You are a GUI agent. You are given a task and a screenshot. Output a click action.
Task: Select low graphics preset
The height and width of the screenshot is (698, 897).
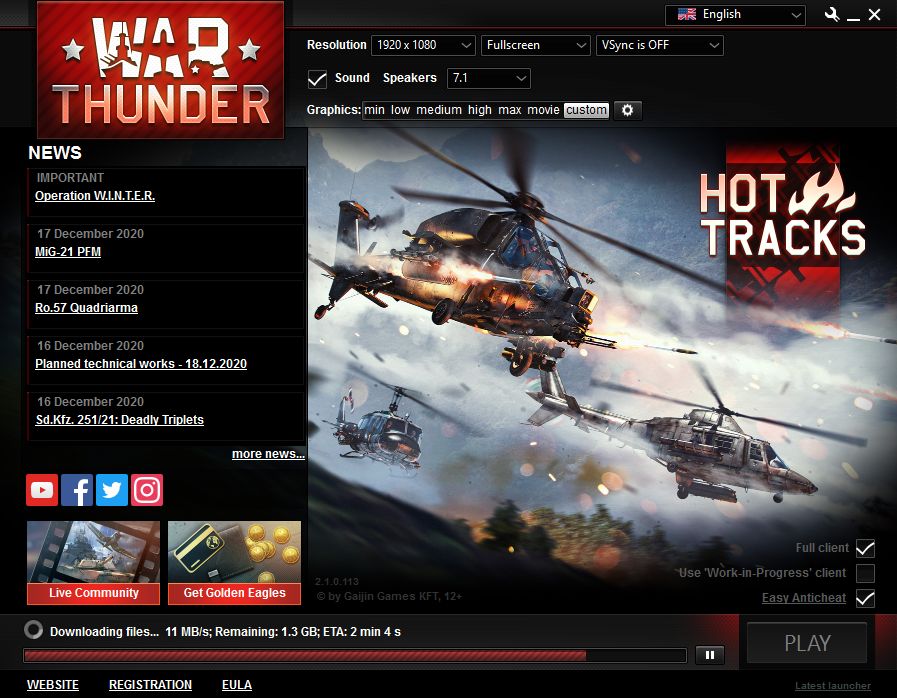(x=400, y=110)
